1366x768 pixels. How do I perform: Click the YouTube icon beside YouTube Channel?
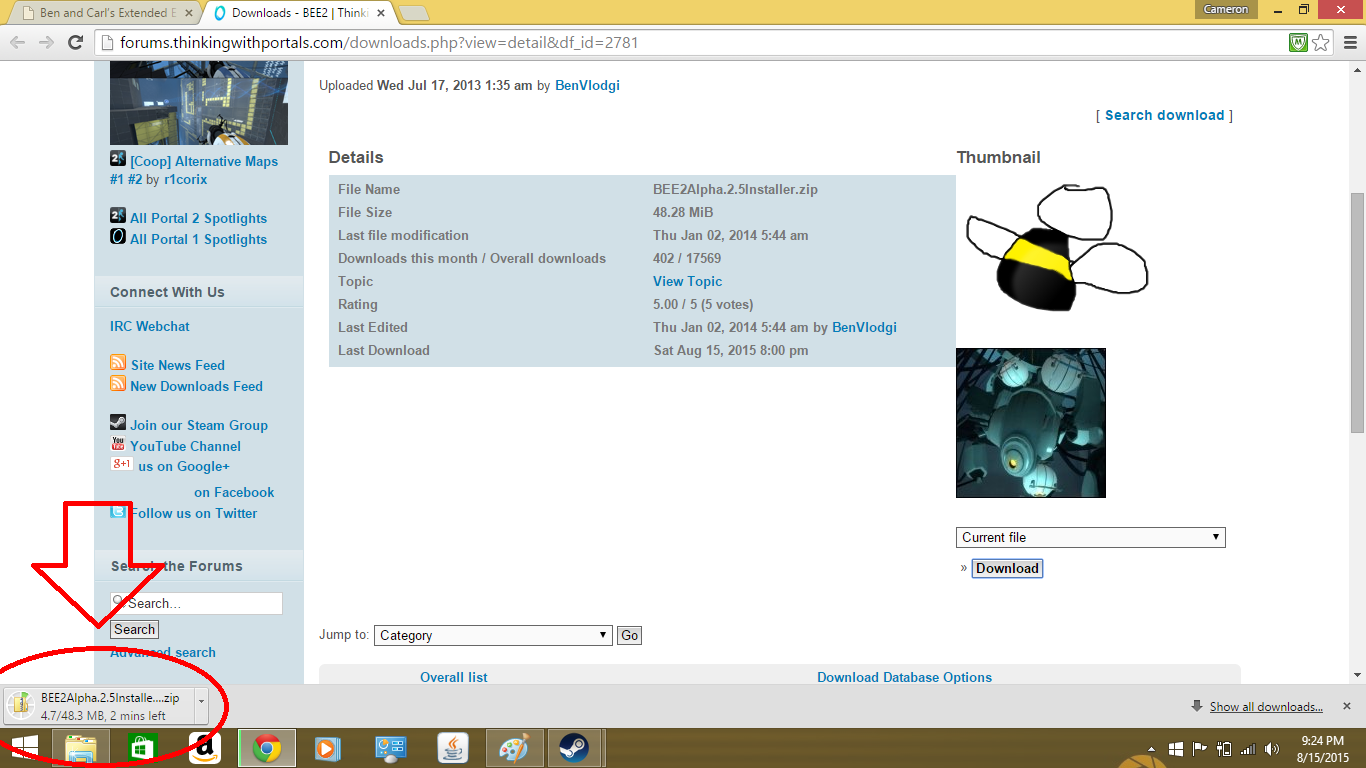(x=118, y=444)
